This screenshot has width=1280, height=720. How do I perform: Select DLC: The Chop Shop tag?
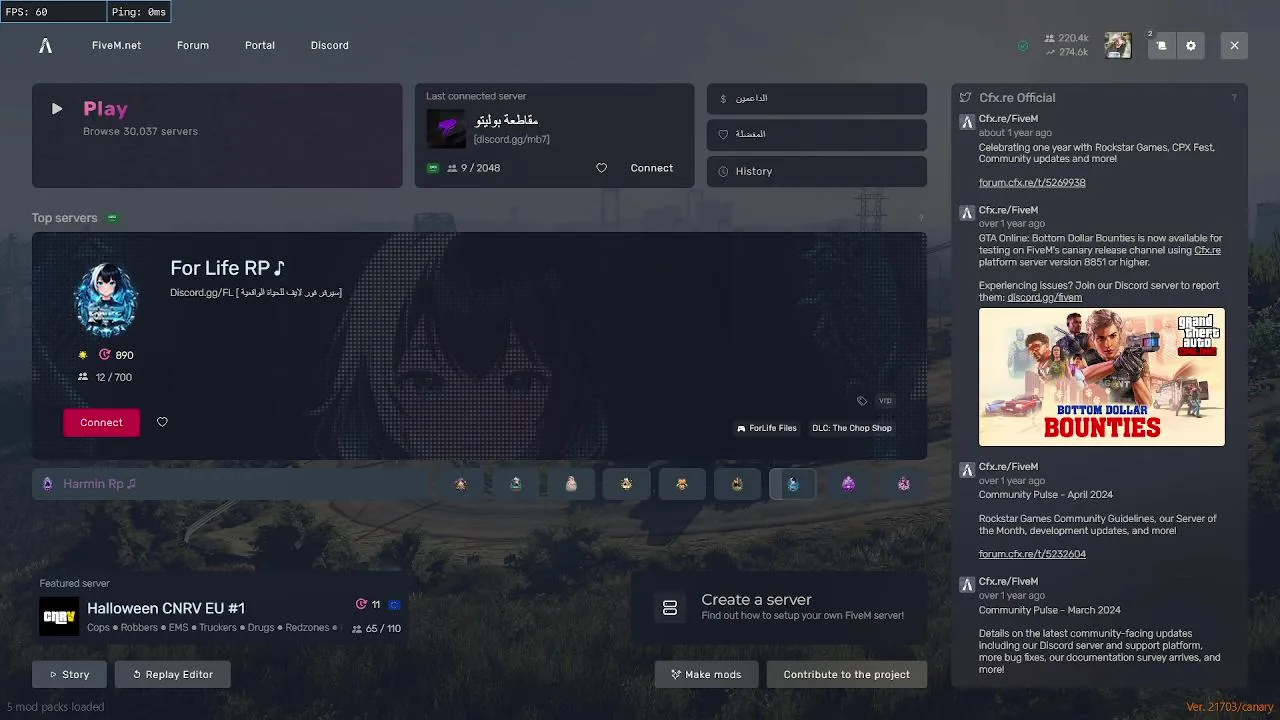(x=852, y=428)
